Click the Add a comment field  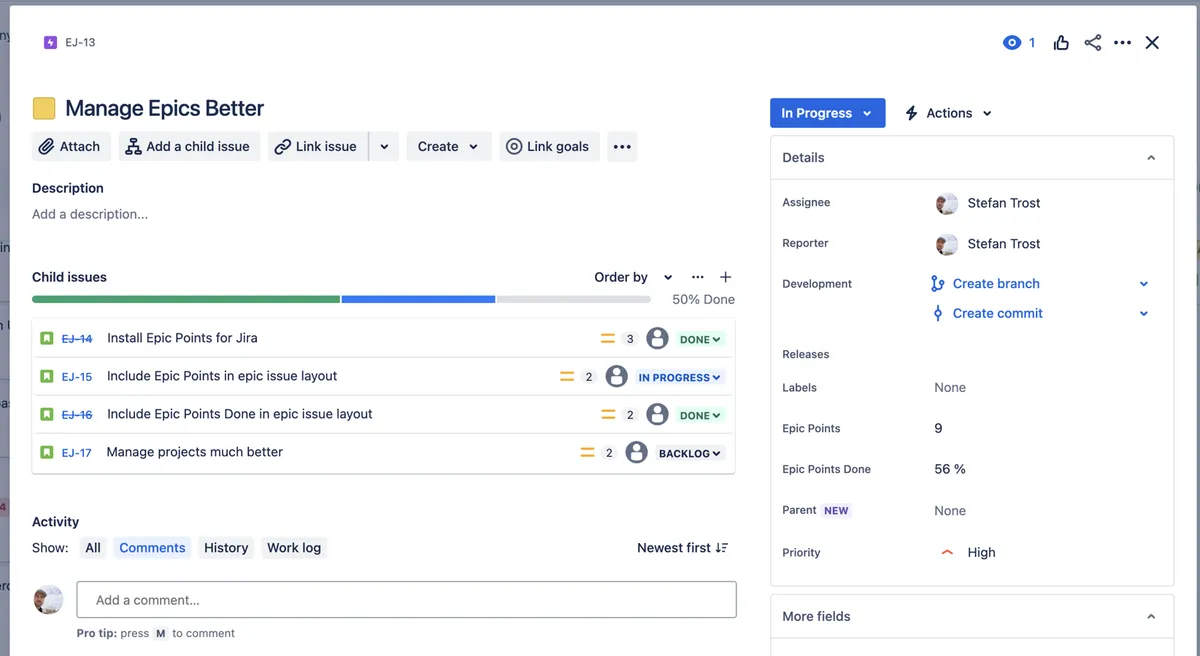[x=407, y=600]
